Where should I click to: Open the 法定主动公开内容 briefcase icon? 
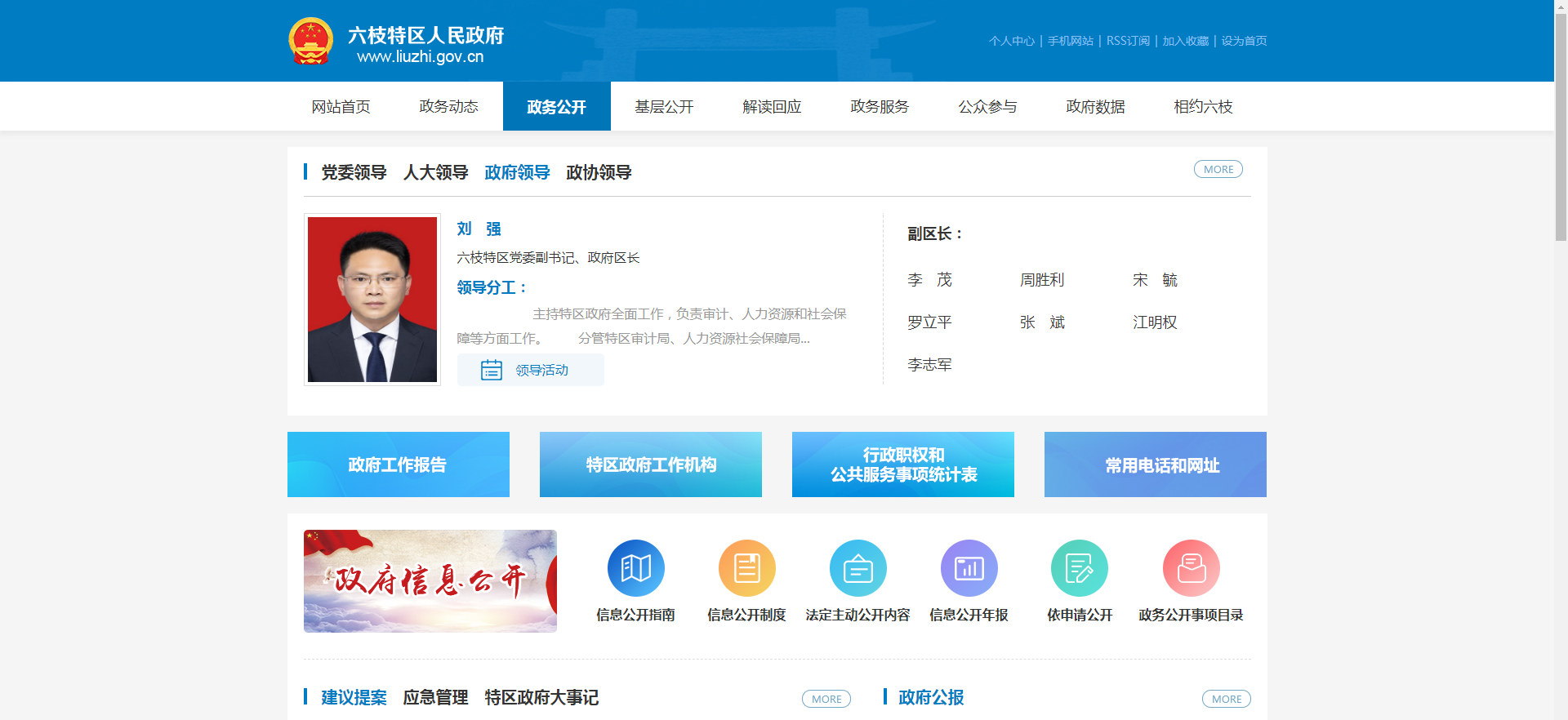(x=857, y=568)
